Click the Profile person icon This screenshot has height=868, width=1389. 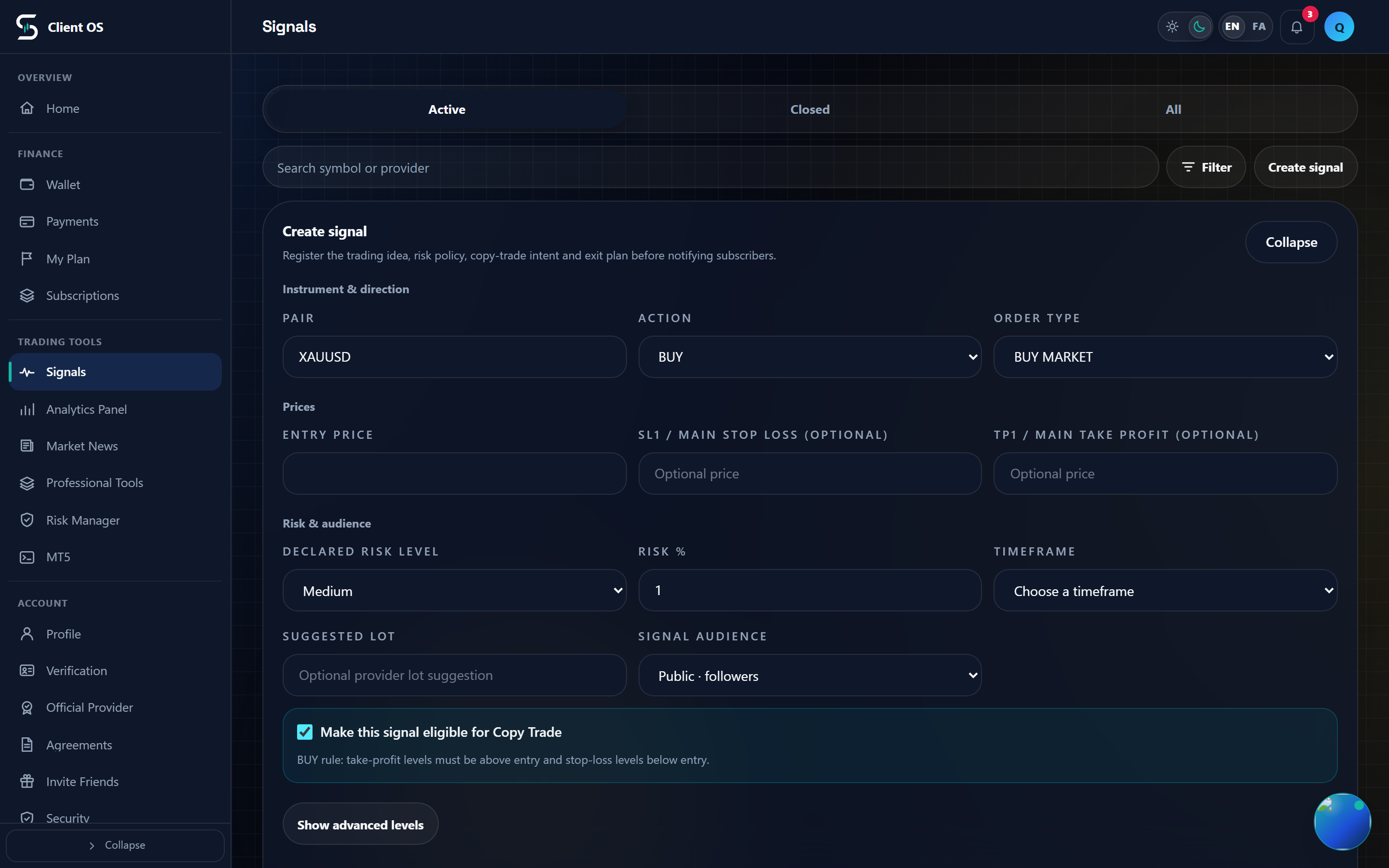coord(27,634)
